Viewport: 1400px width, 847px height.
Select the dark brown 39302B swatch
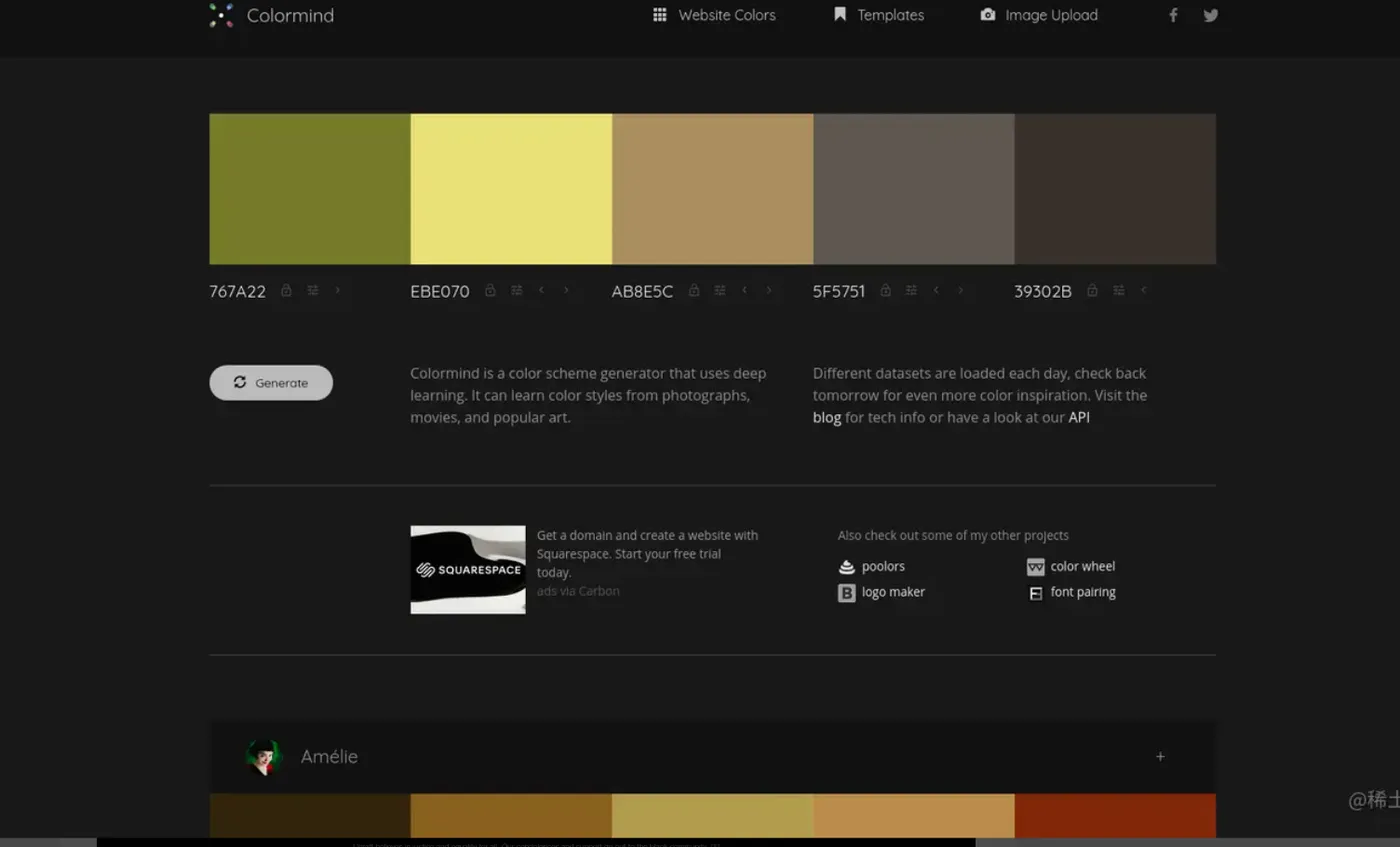click(1115, 189)
